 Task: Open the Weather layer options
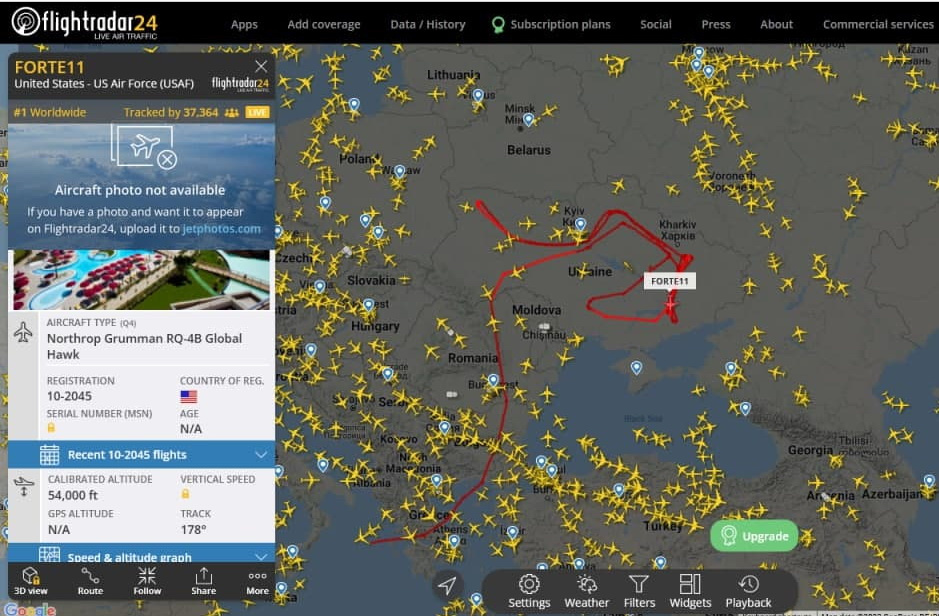[x=587, y=591]
